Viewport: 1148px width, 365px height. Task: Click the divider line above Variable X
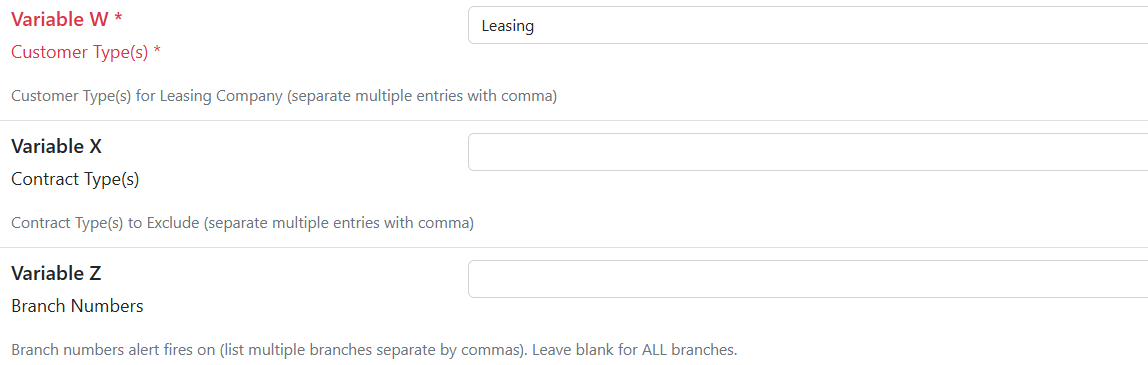(x=574, y=121)
